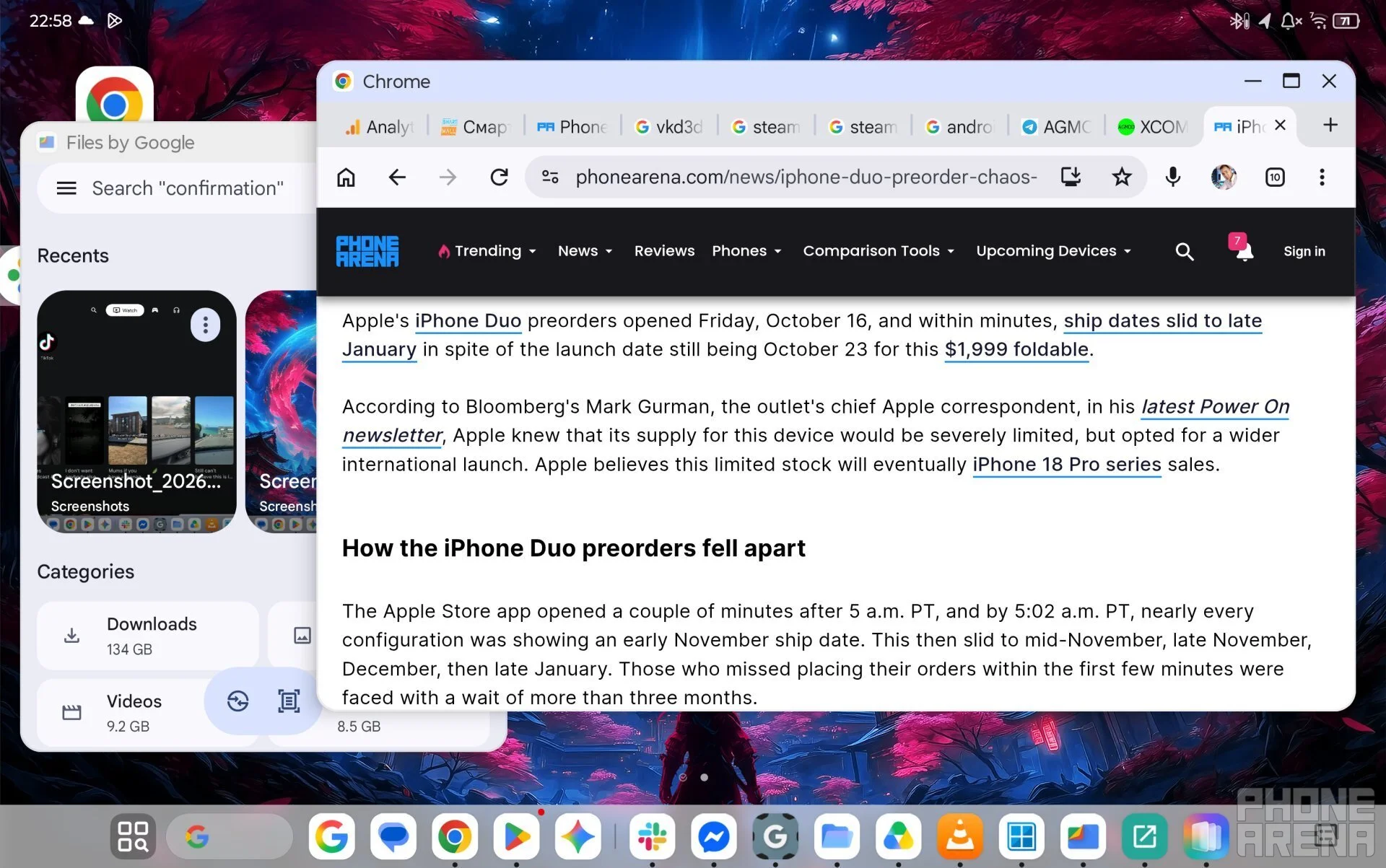
Task: Click PhoneArena logo in site header
Action: point(367,251)
